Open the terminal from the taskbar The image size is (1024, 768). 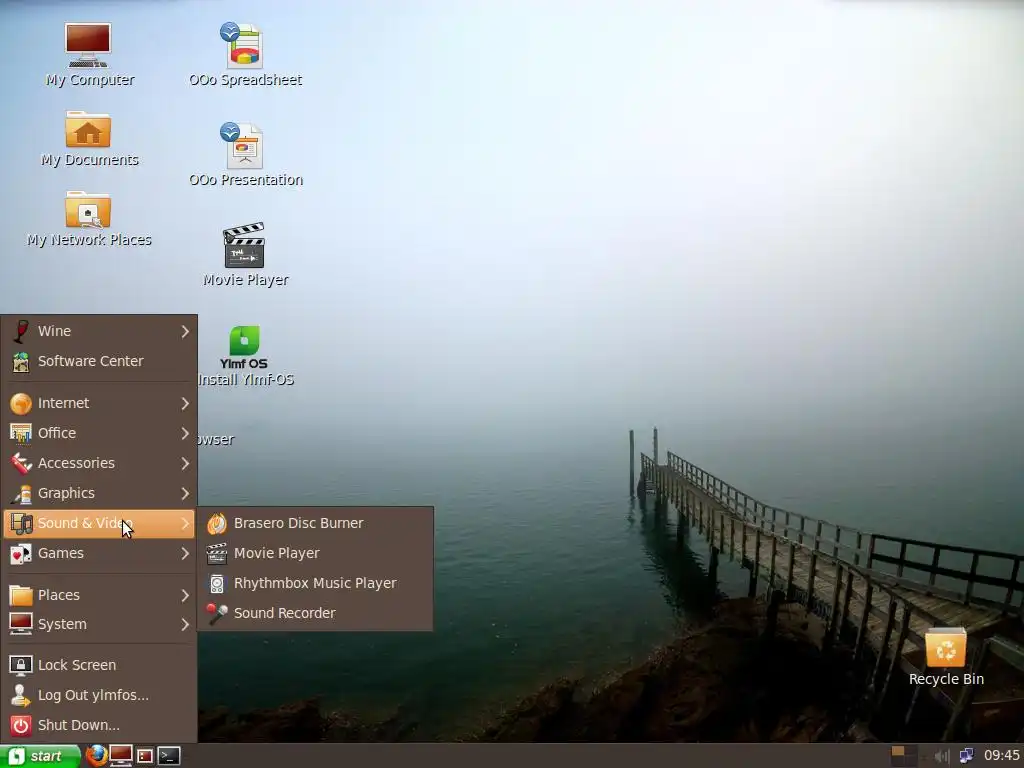pos(169,756)
